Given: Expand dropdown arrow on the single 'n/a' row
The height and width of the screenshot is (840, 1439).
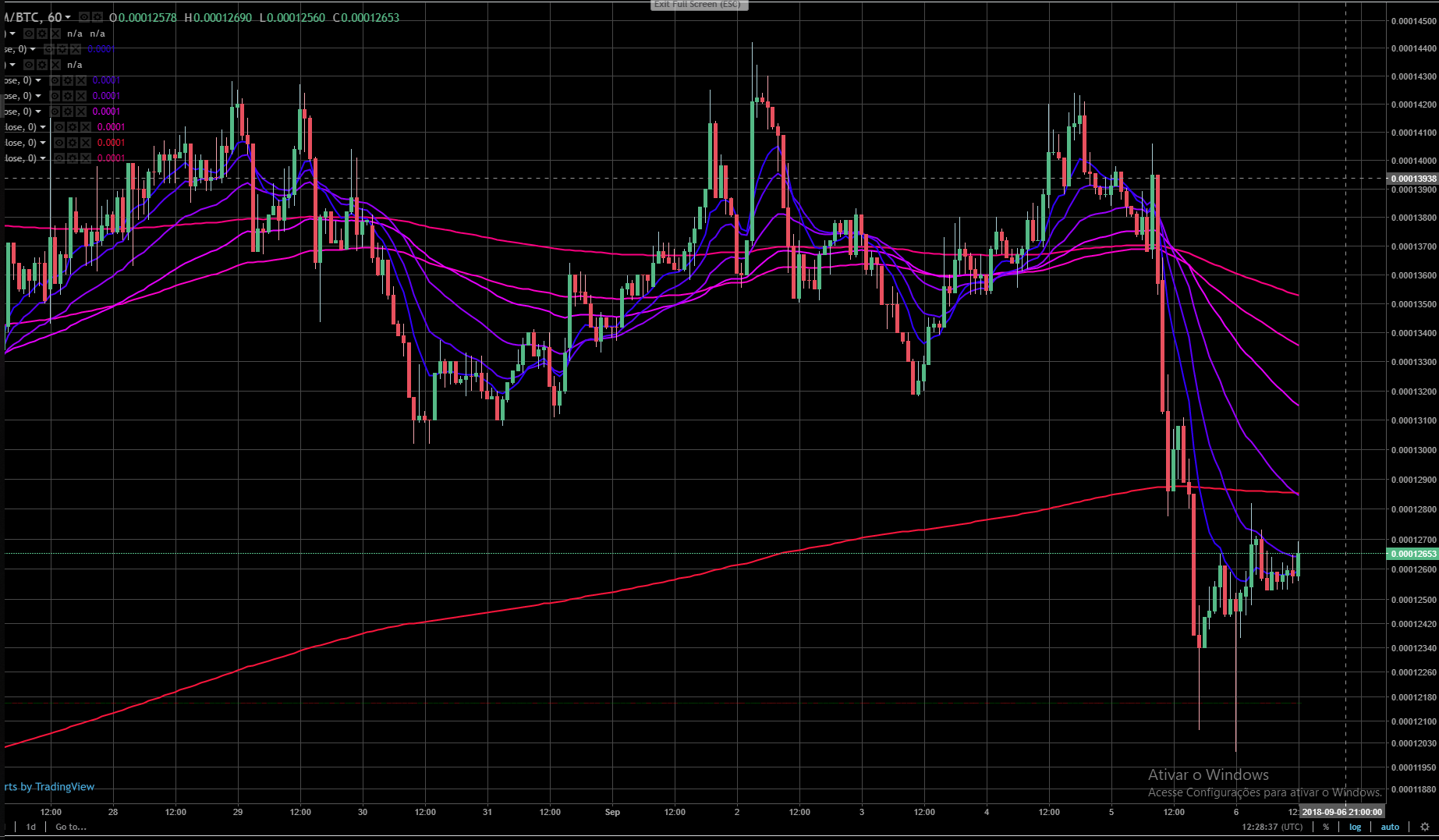Looking at the screenshot, I should pyautogui.click(x=12, y=65).
